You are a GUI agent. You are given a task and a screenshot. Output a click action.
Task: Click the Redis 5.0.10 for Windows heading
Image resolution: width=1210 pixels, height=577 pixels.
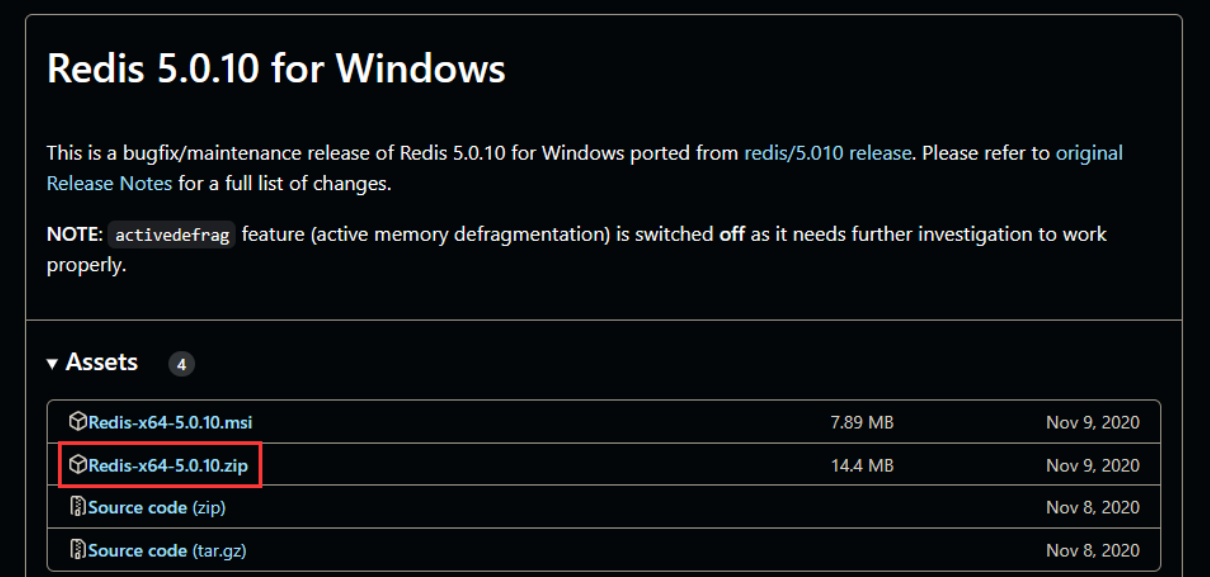pos(276,69)
